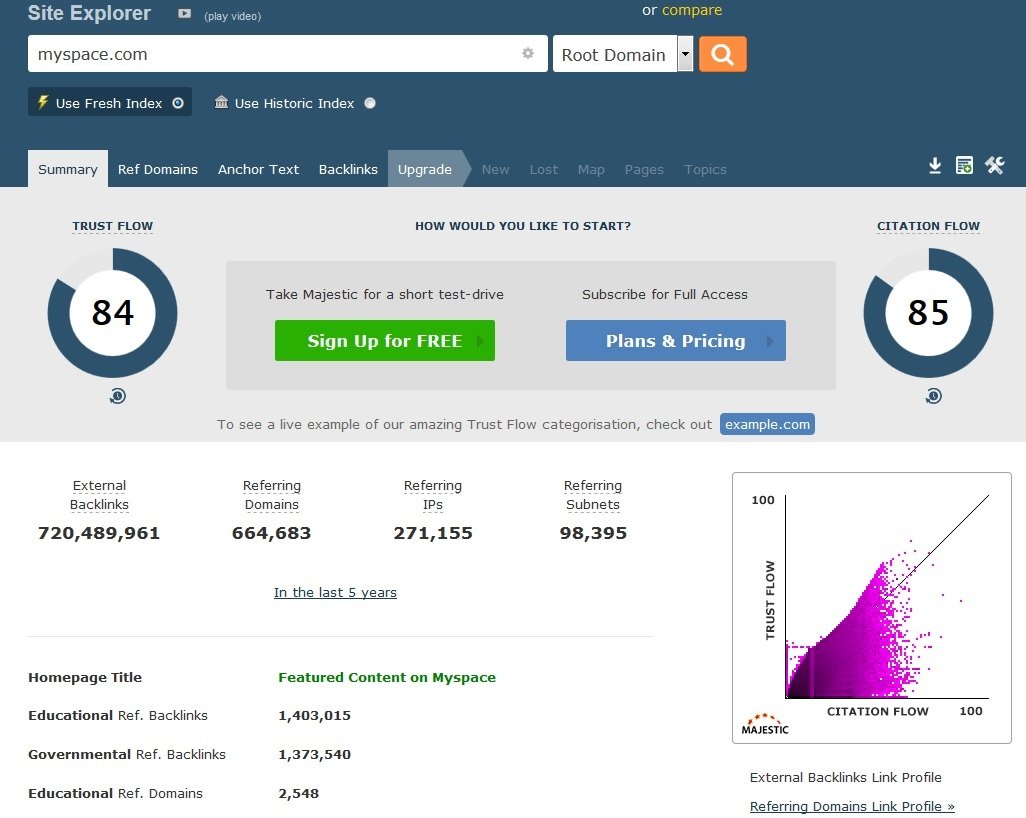Image resolution: width=1026 pixels, height=818 pixels.
Task: Open the Topics tab
Action: click(705, 169)
